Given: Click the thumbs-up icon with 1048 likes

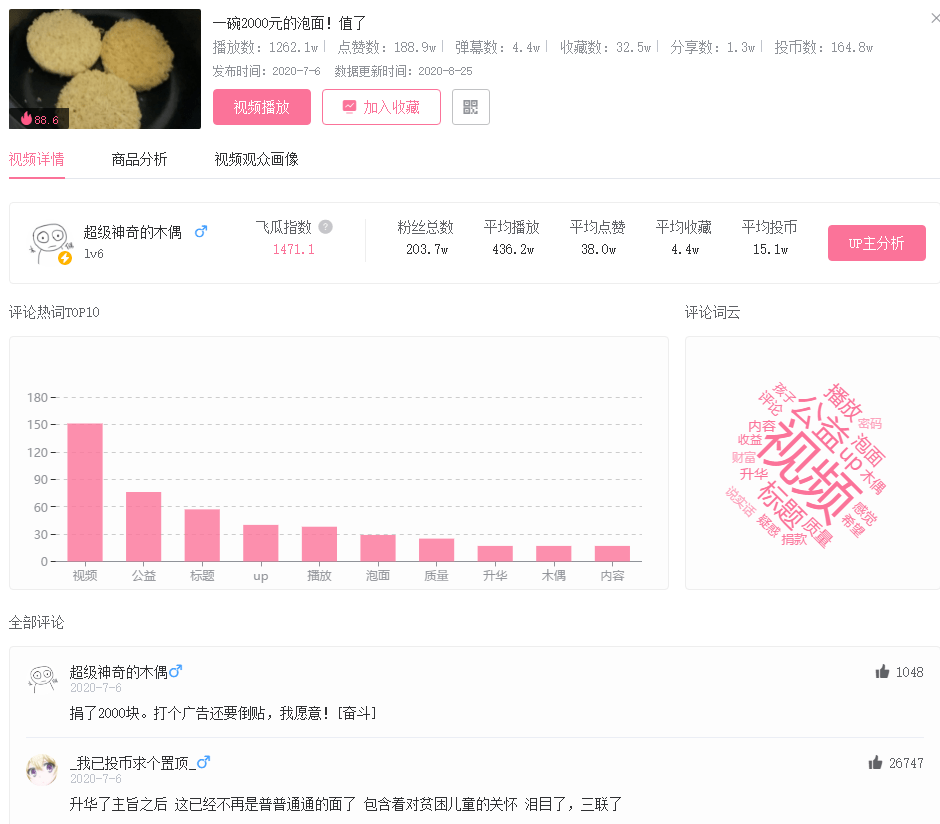Looking at the screenshot, I should [x=882, y=672].
